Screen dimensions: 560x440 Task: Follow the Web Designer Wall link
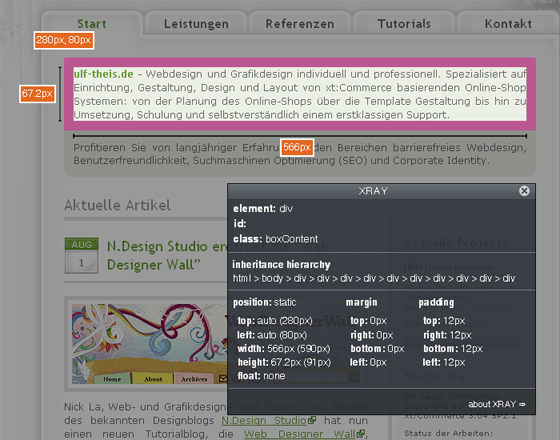(300, 434)
